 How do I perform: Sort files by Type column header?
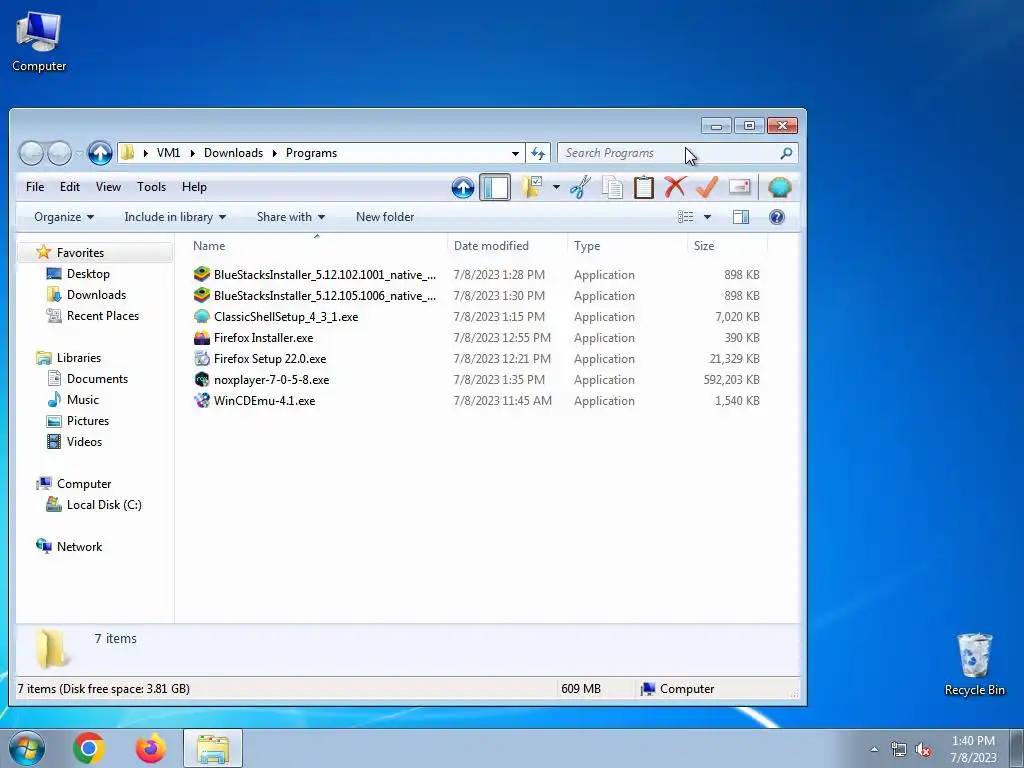coord(627,246)
